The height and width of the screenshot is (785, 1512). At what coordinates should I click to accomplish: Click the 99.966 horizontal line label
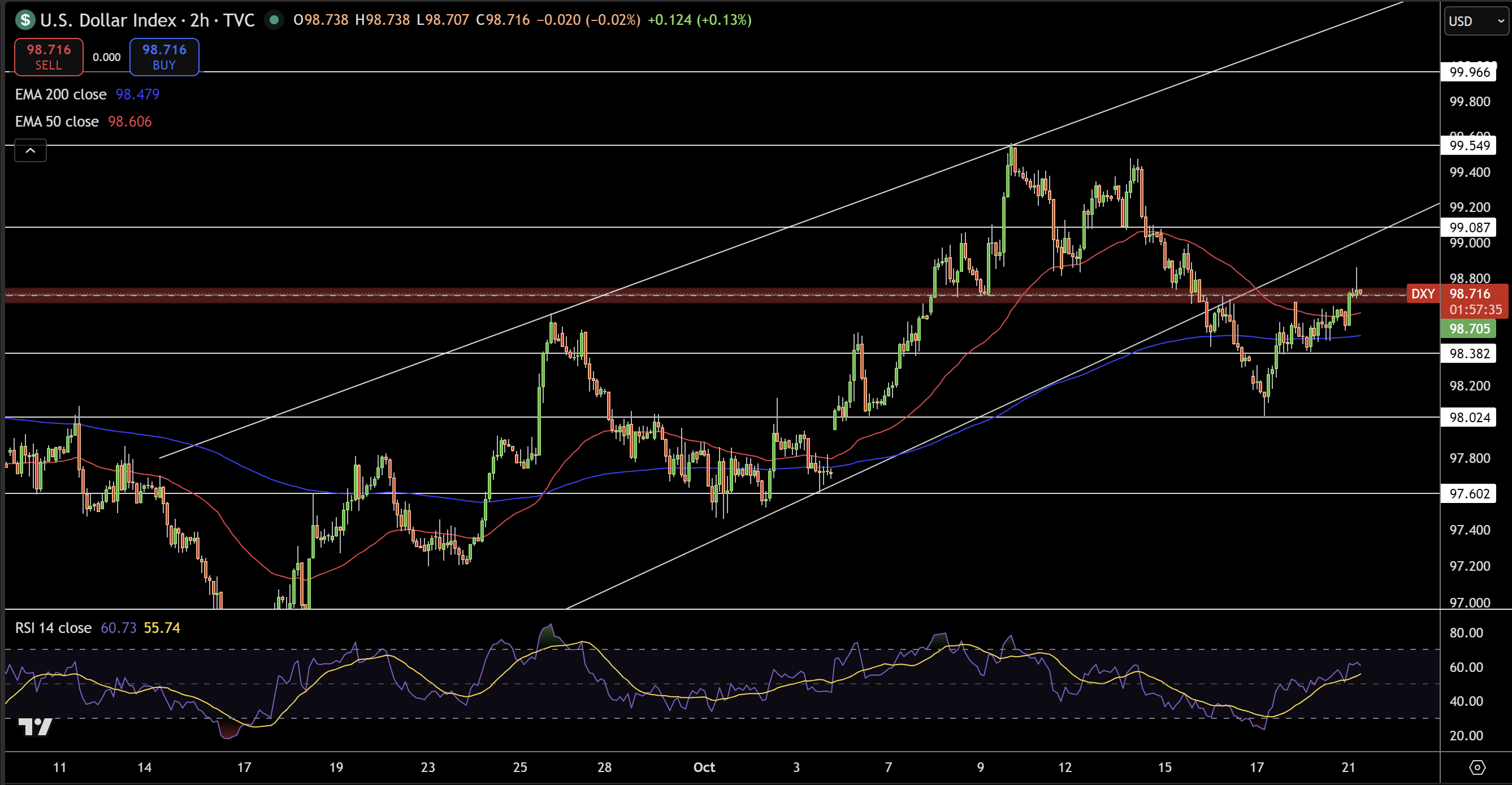(x=1469, y=72)
